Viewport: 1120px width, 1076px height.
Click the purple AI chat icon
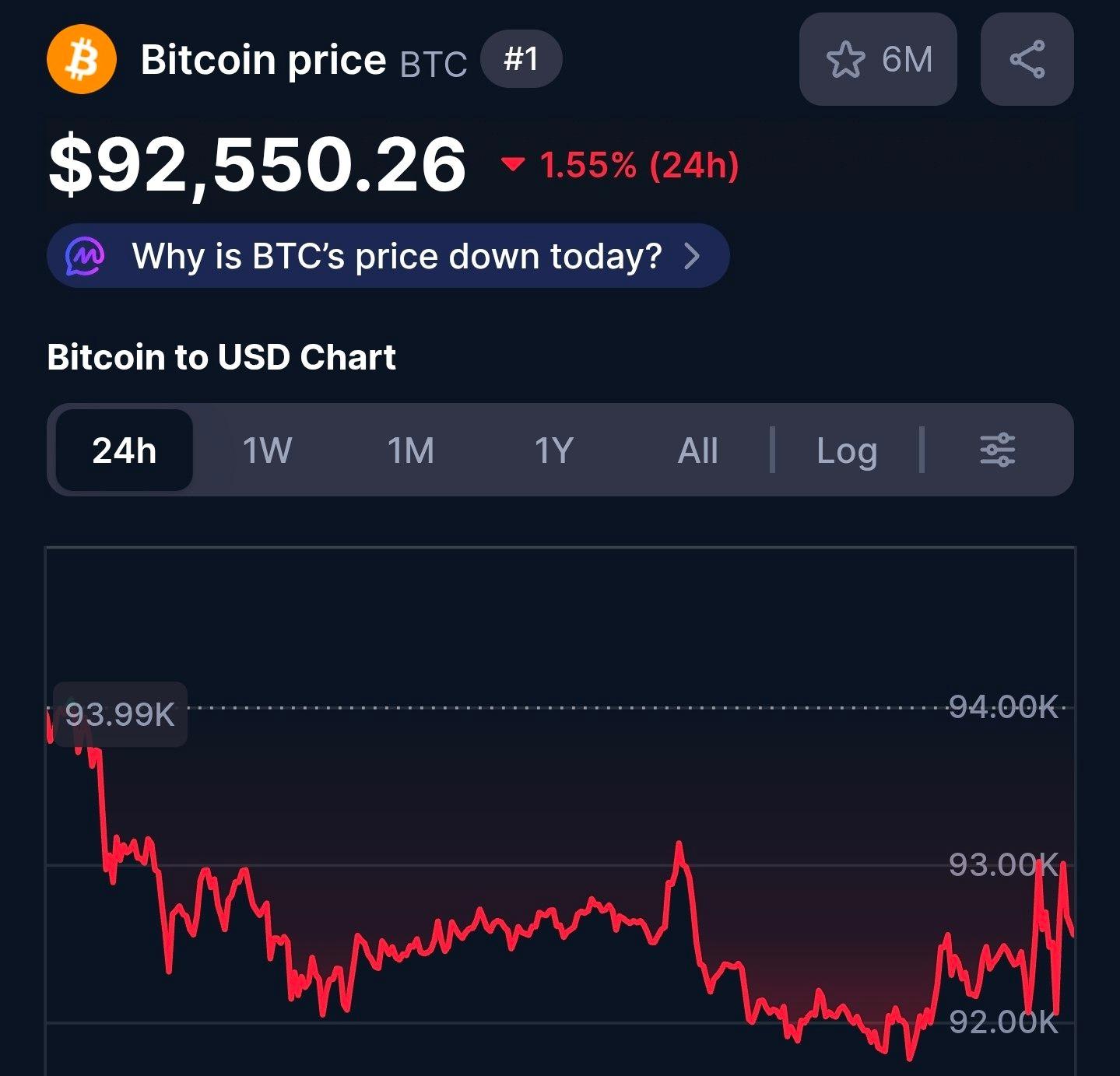tap(85, 256)
